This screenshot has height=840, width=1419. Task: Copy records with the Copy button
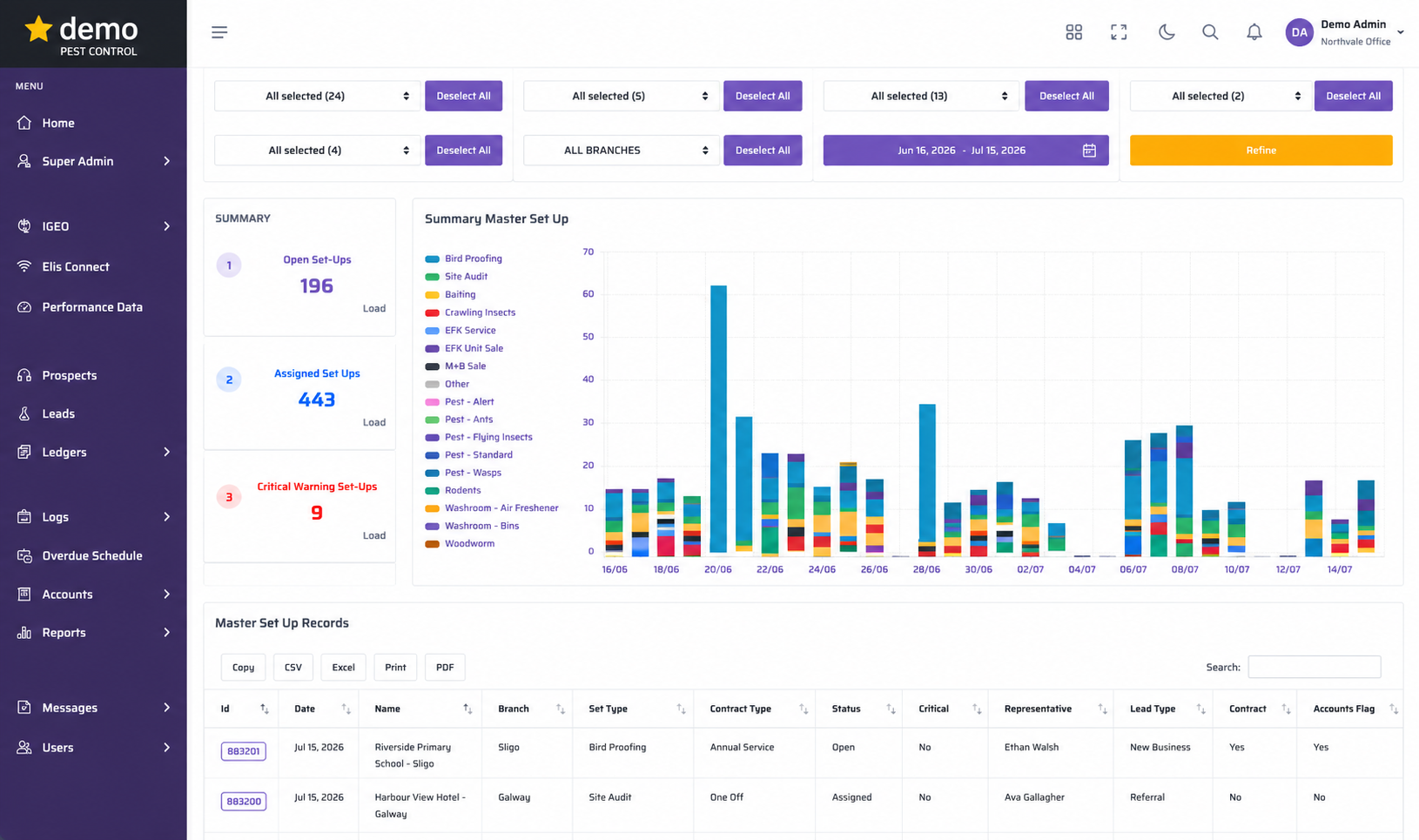tap(244, 668)
